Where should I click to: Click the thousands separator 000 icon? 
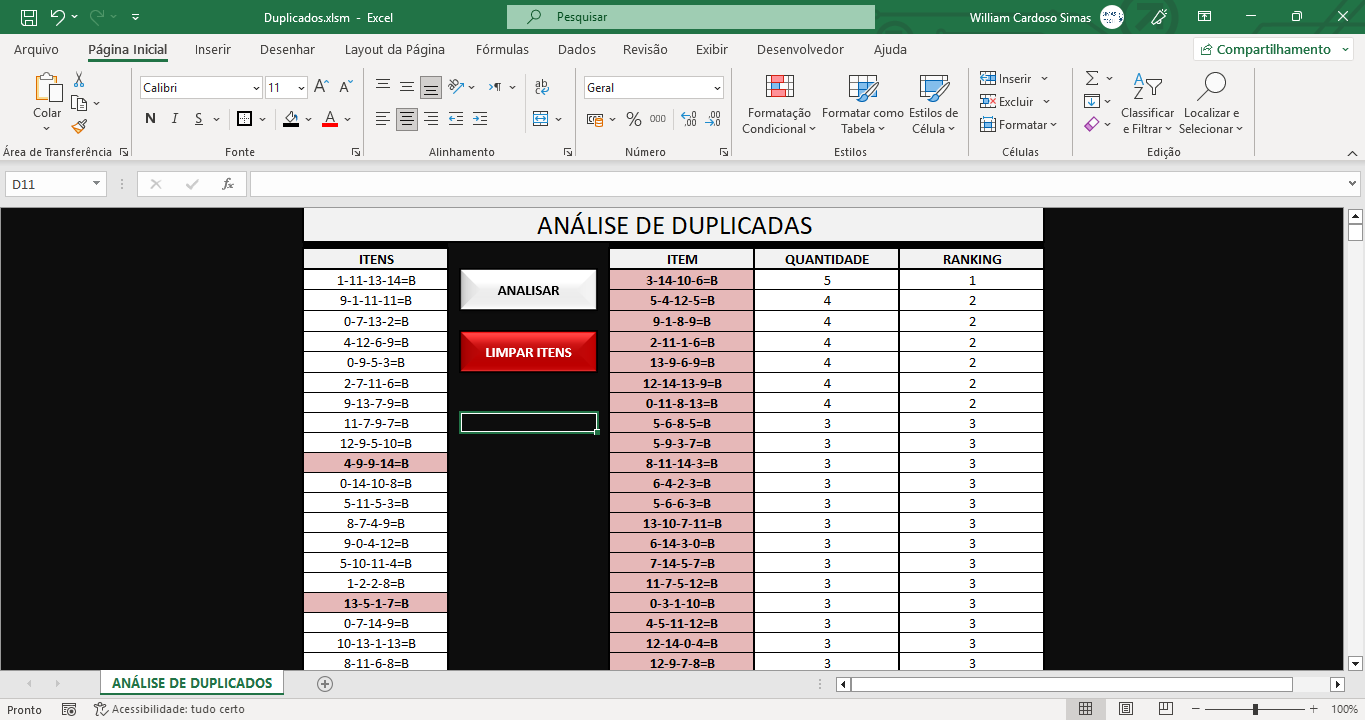coord(657,119)
